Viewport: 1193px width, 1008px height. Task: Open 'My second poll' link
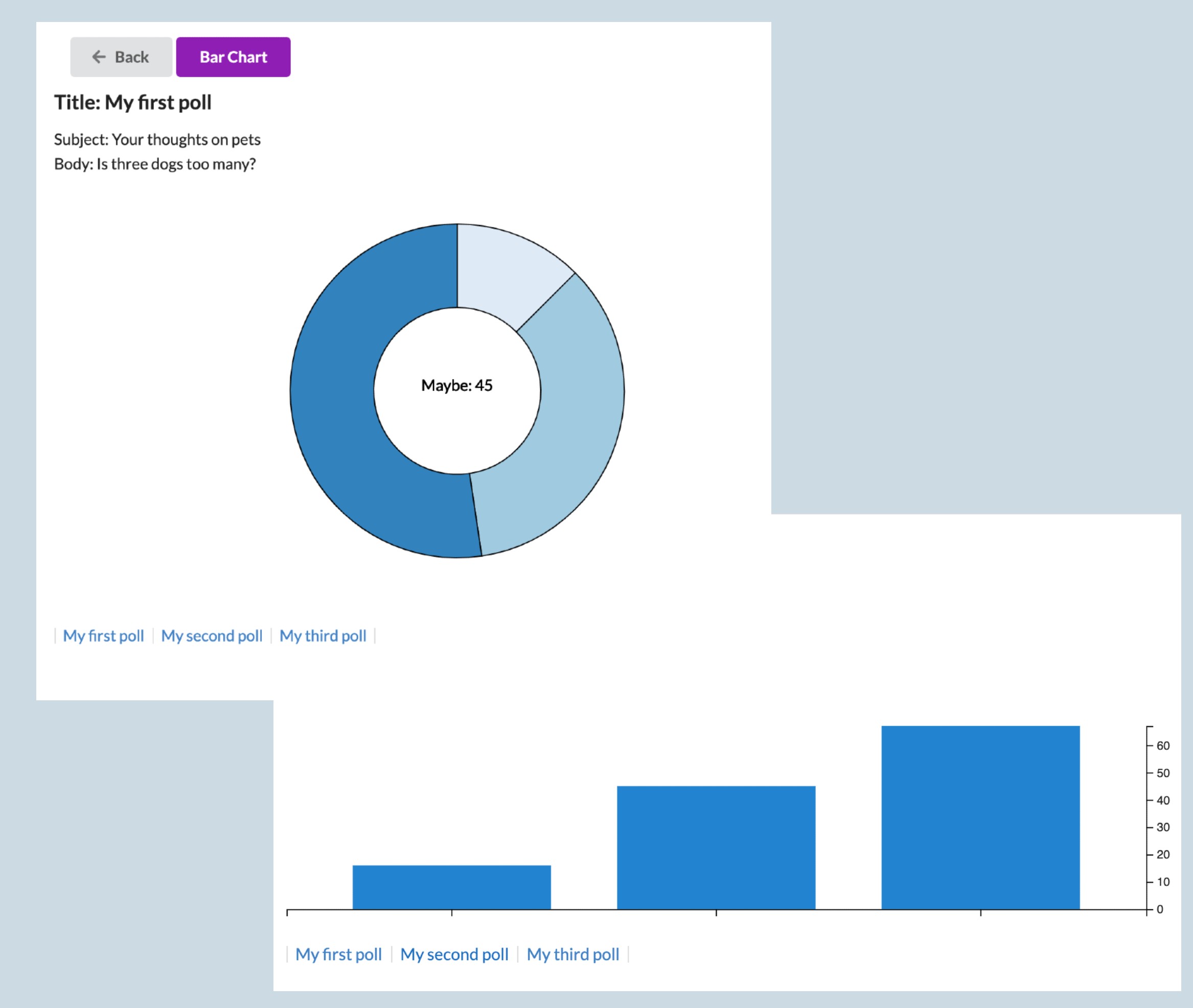click(212, 635)
